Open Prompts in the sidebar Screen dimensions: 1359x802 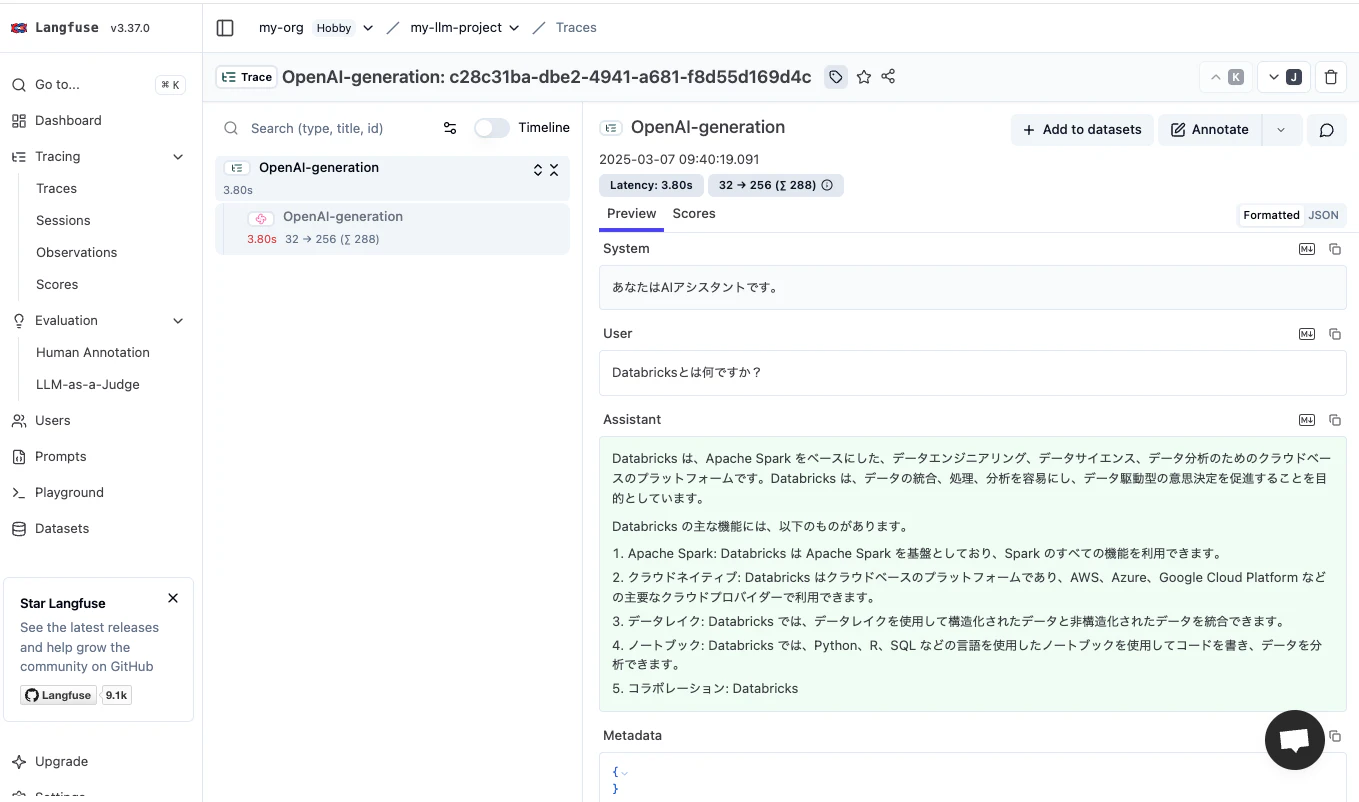pos(60,456)
